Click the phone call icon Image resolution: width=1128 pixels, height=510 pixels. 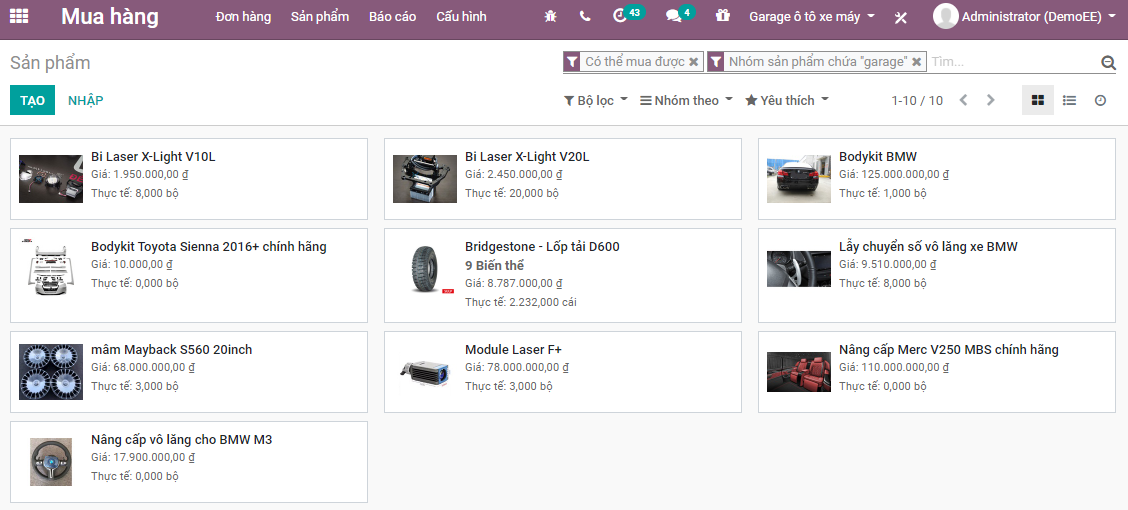tap(585, 17)
